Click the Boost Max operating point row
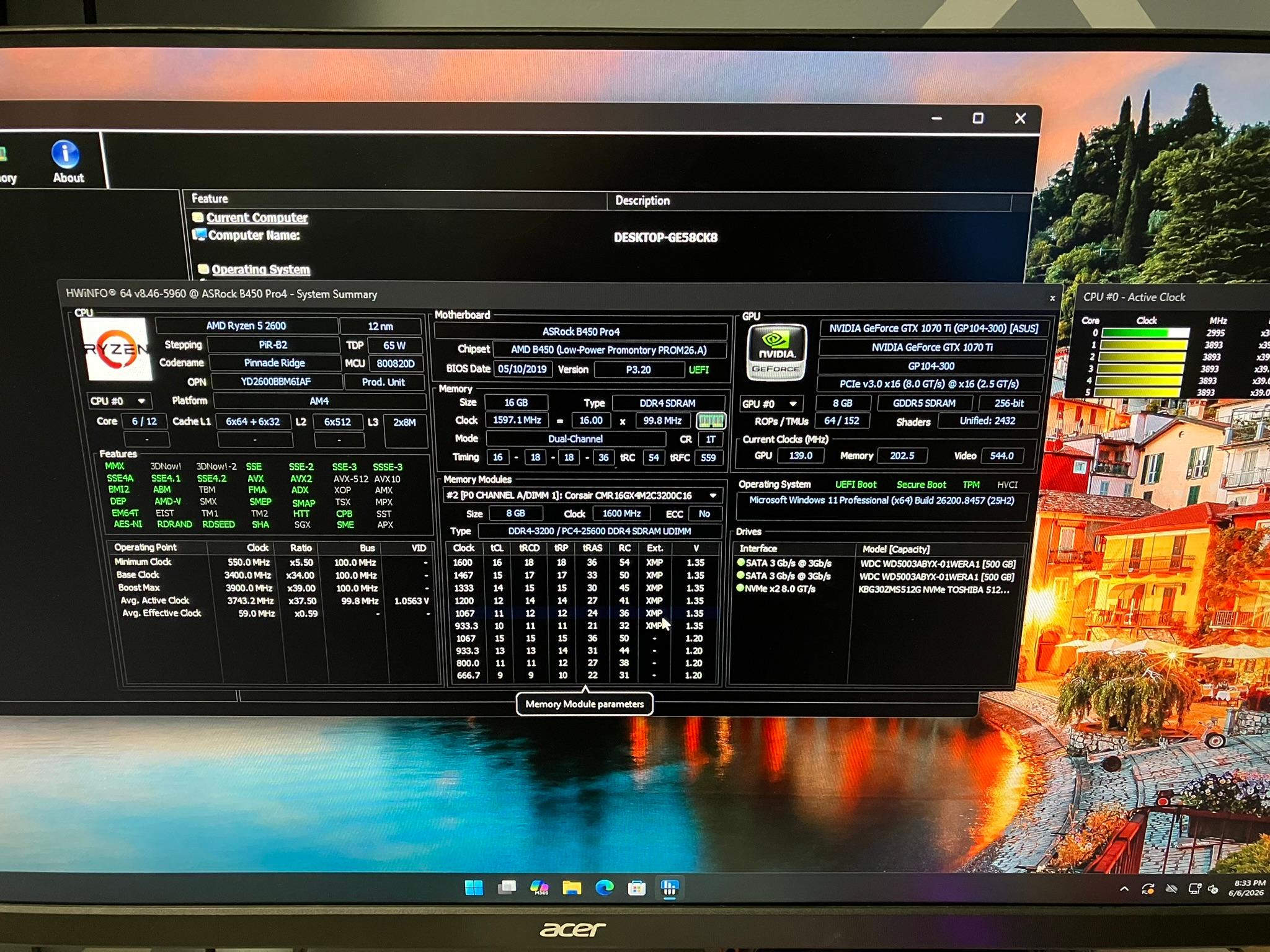1270x952 pixels. pyautogui.click(x=272, y=588)
